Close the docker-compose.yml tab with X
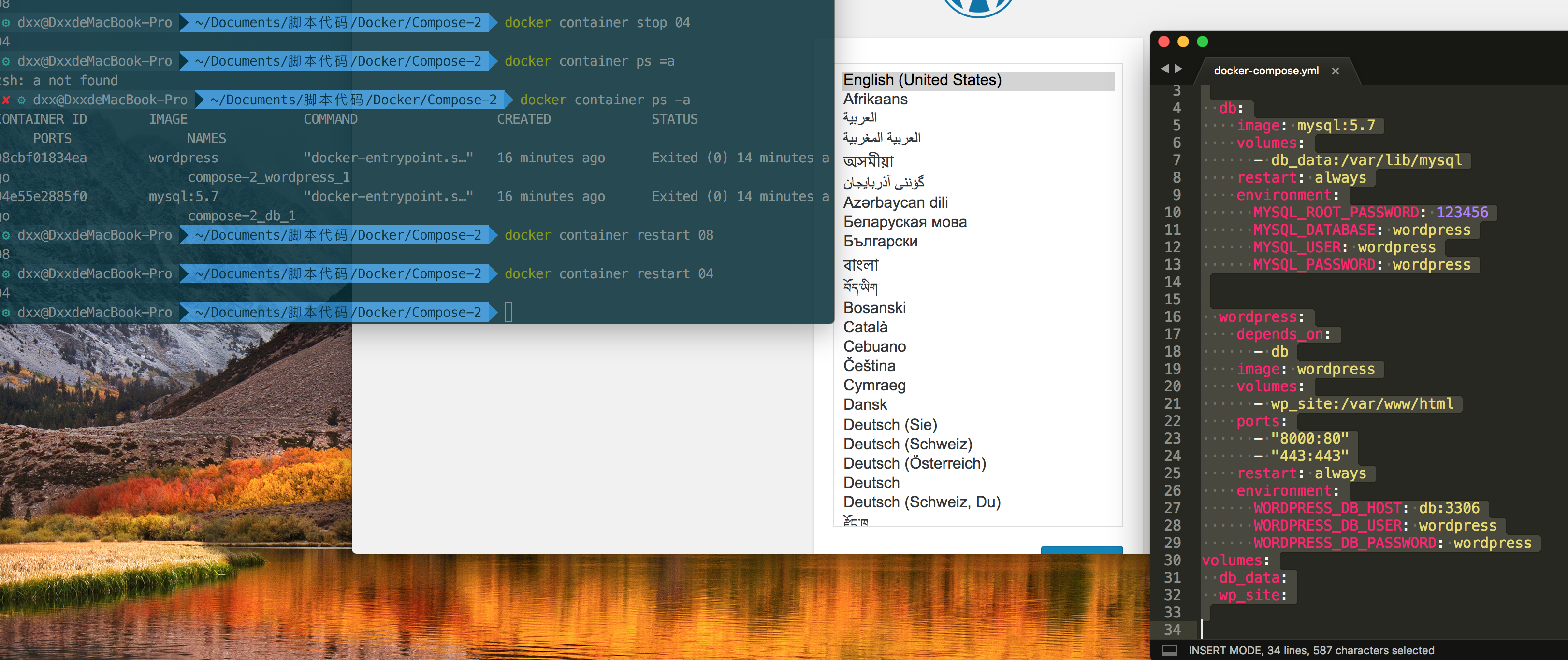The height and width of the screenshot is (660, 1568). coord(1335,71)
